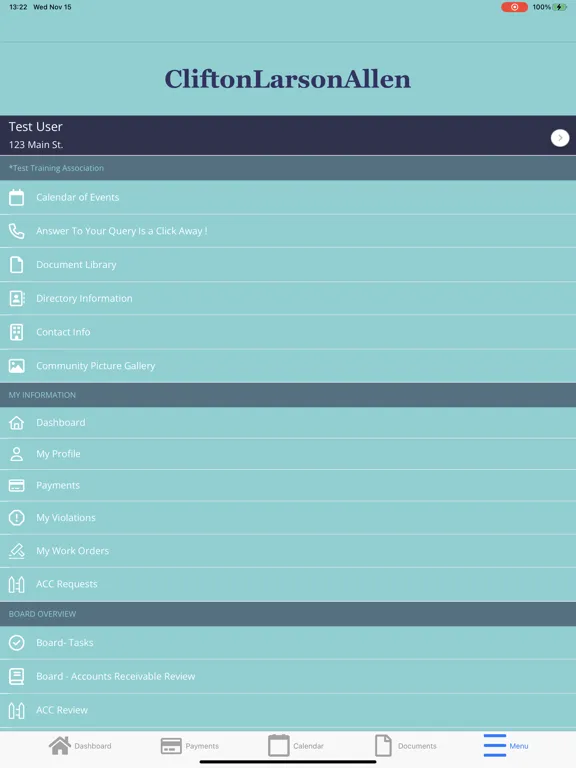Select the Menu tab label at bottom
The width and height of the screenshot is (576, 768).
519,746
